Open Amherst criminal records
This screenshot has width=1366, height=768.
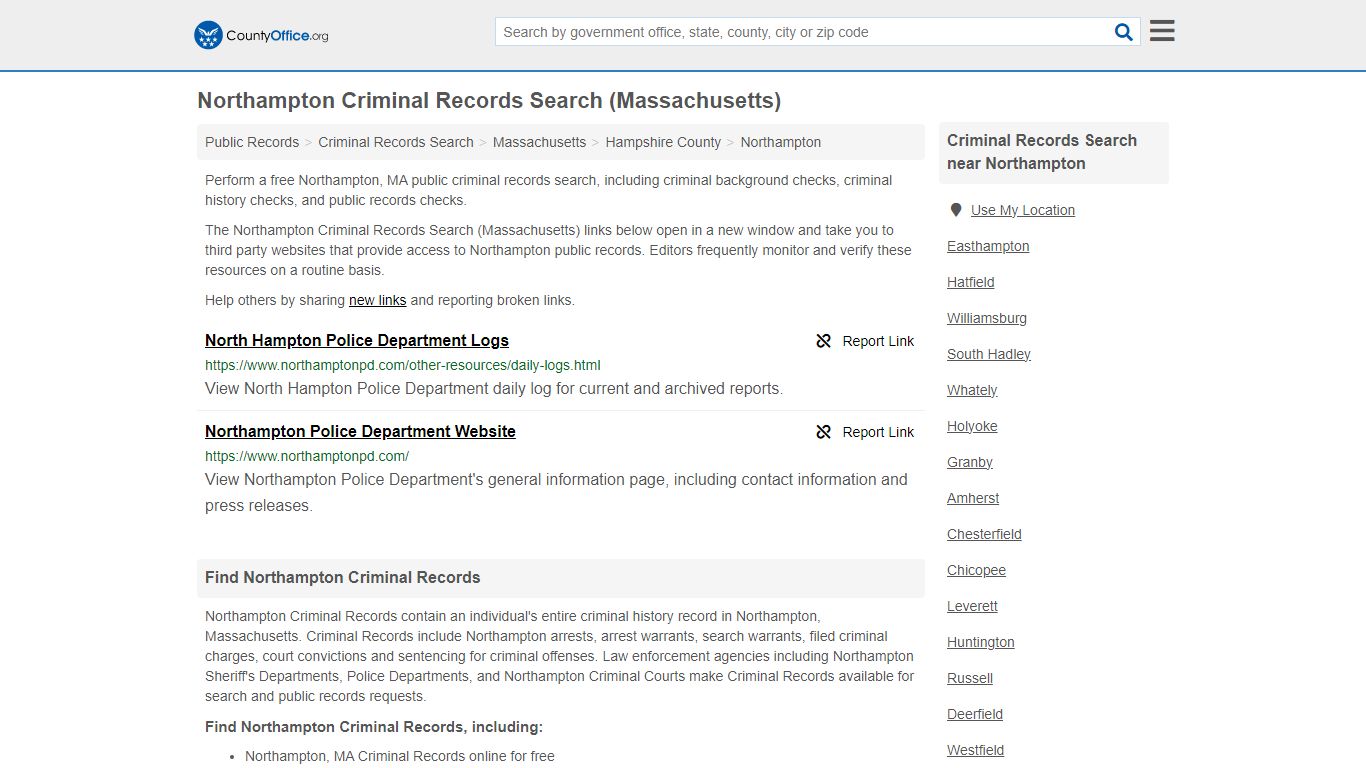[973, 498]
